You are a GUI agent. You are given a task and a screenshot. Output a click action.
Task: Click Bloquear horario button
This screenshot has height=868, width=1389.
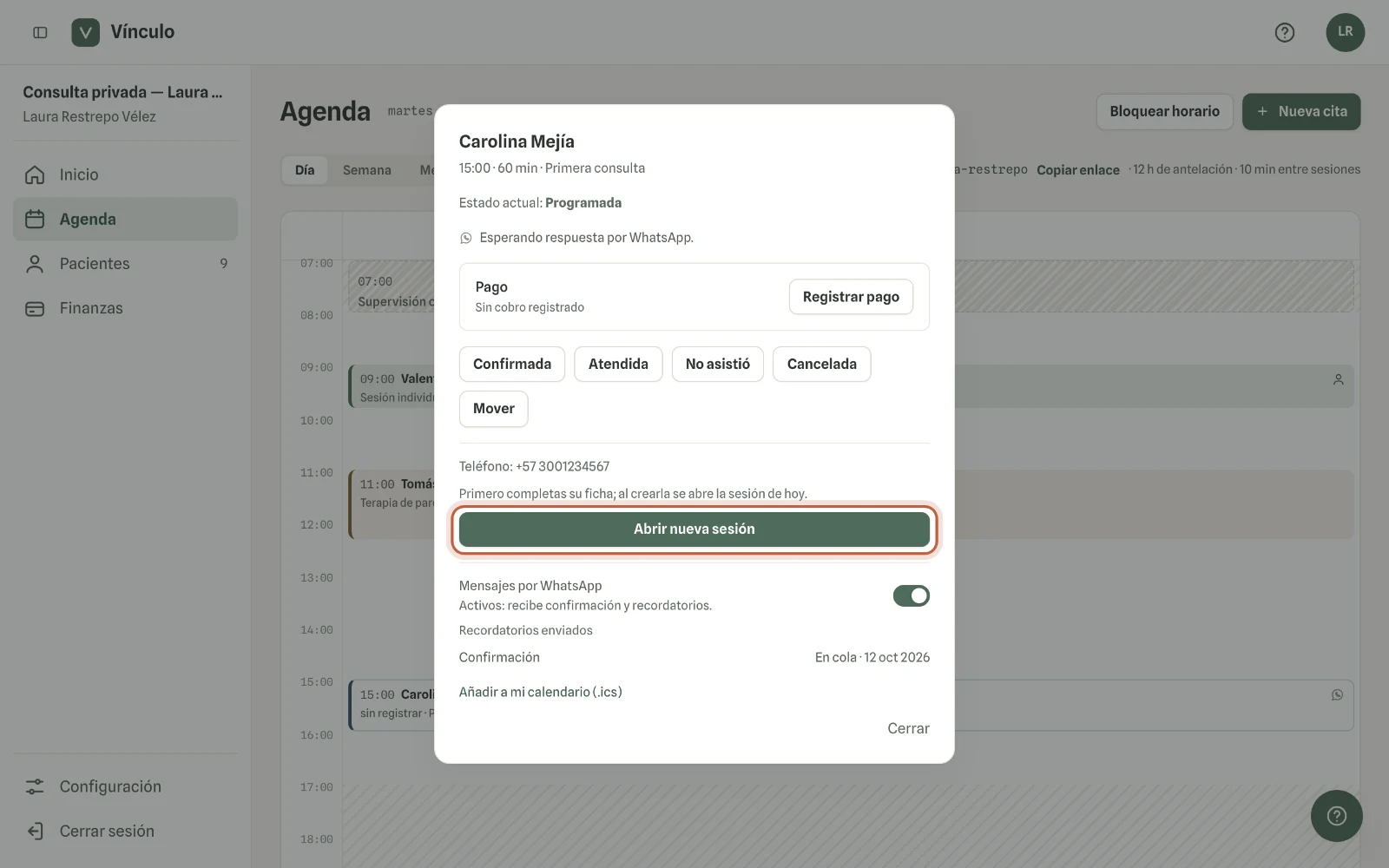coord(1164,111)
